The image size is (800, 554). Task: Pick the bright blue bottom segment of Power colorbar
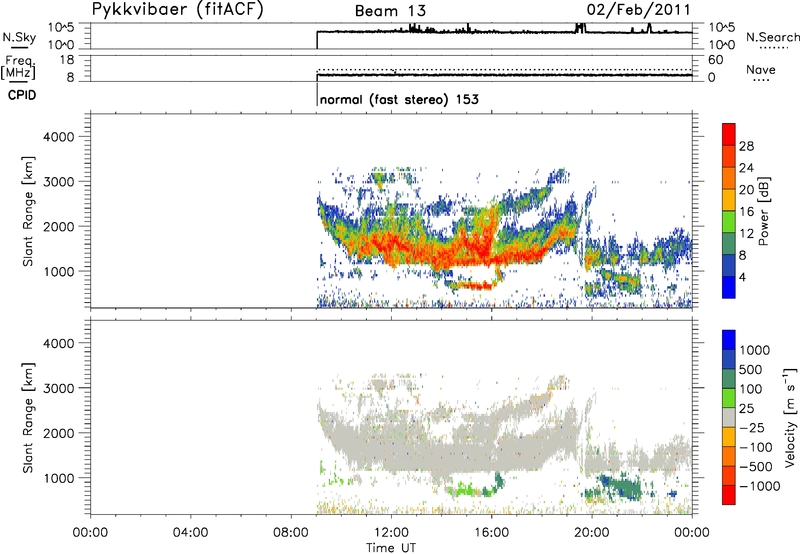pos(729,287)
